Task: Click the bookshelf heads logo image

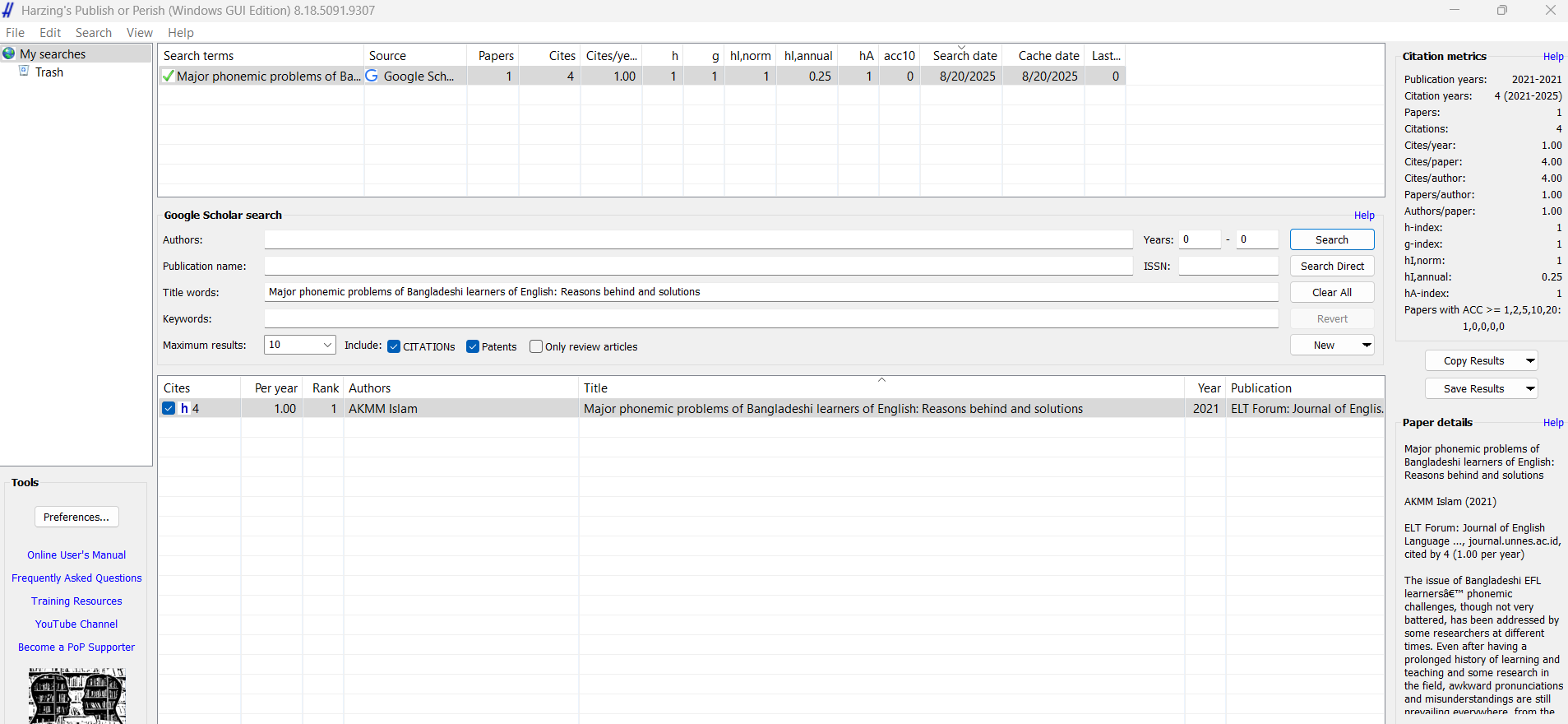Action: [76, 695]
